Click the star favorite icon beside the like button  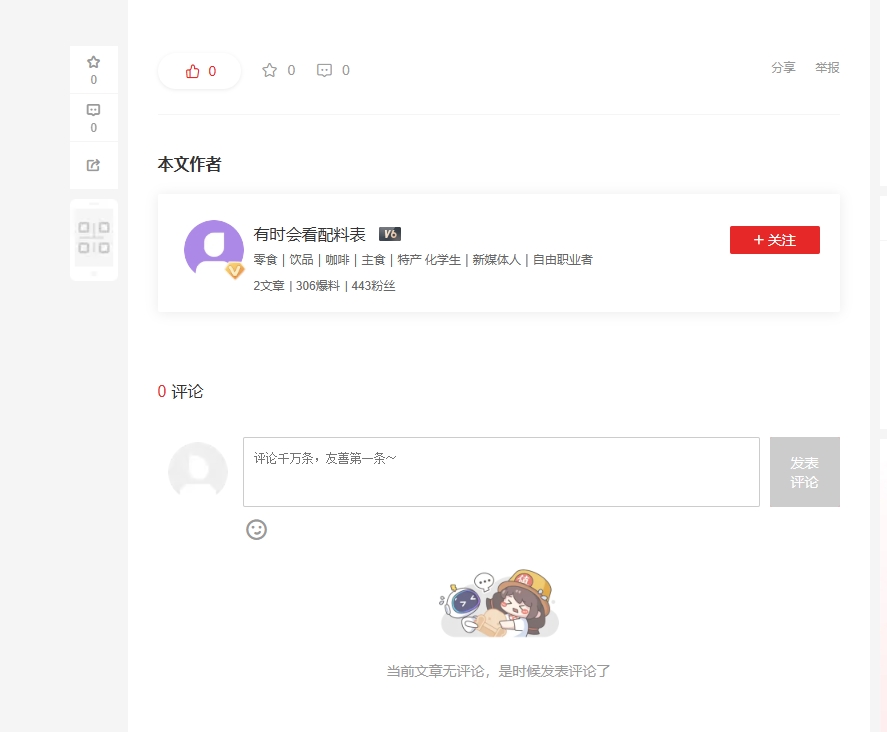[x=269, y=70]
